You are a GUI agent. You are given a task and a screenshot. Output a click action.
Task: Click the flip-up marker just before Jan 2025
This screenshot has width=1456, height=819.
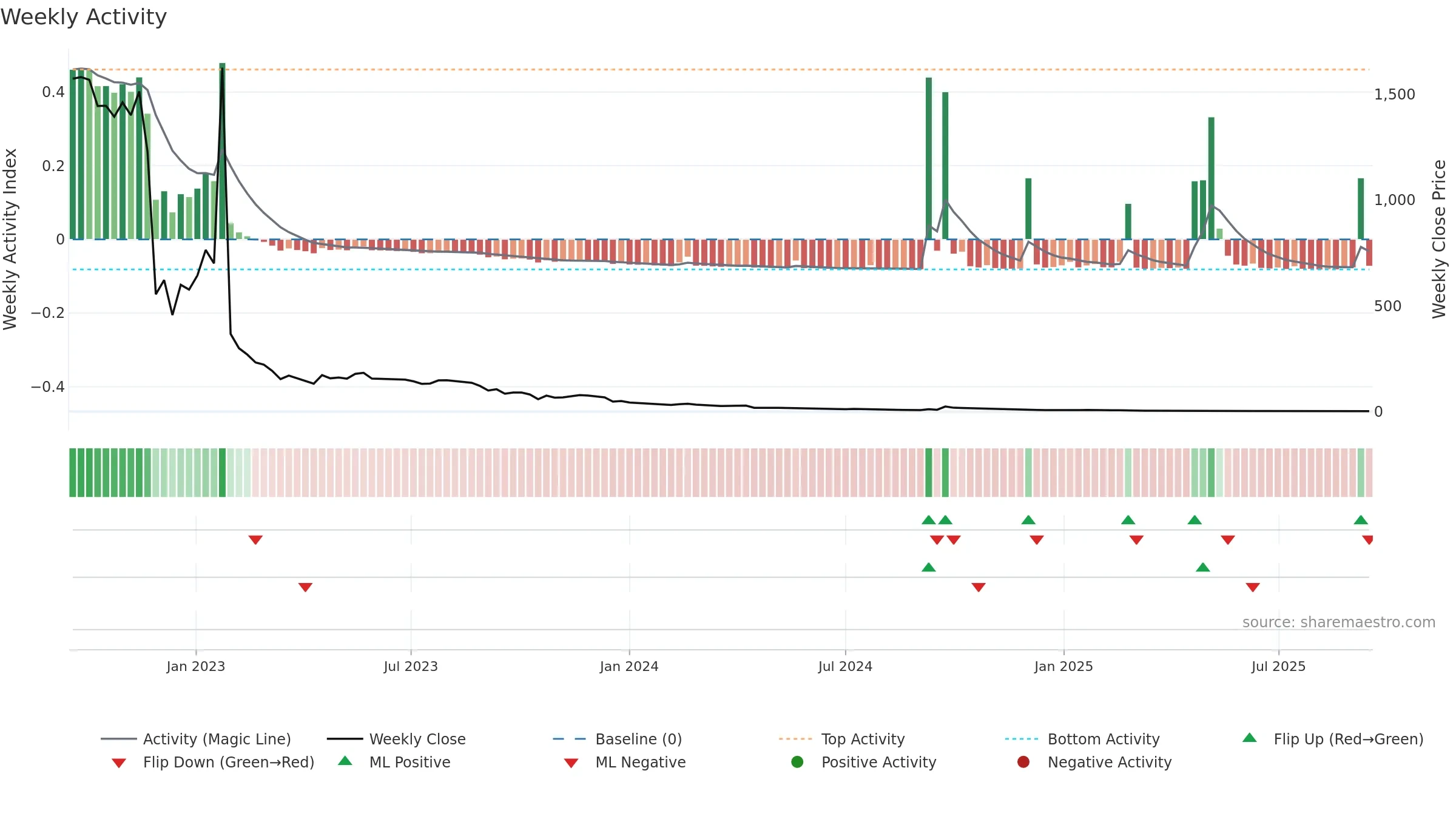coord(1028,519)
